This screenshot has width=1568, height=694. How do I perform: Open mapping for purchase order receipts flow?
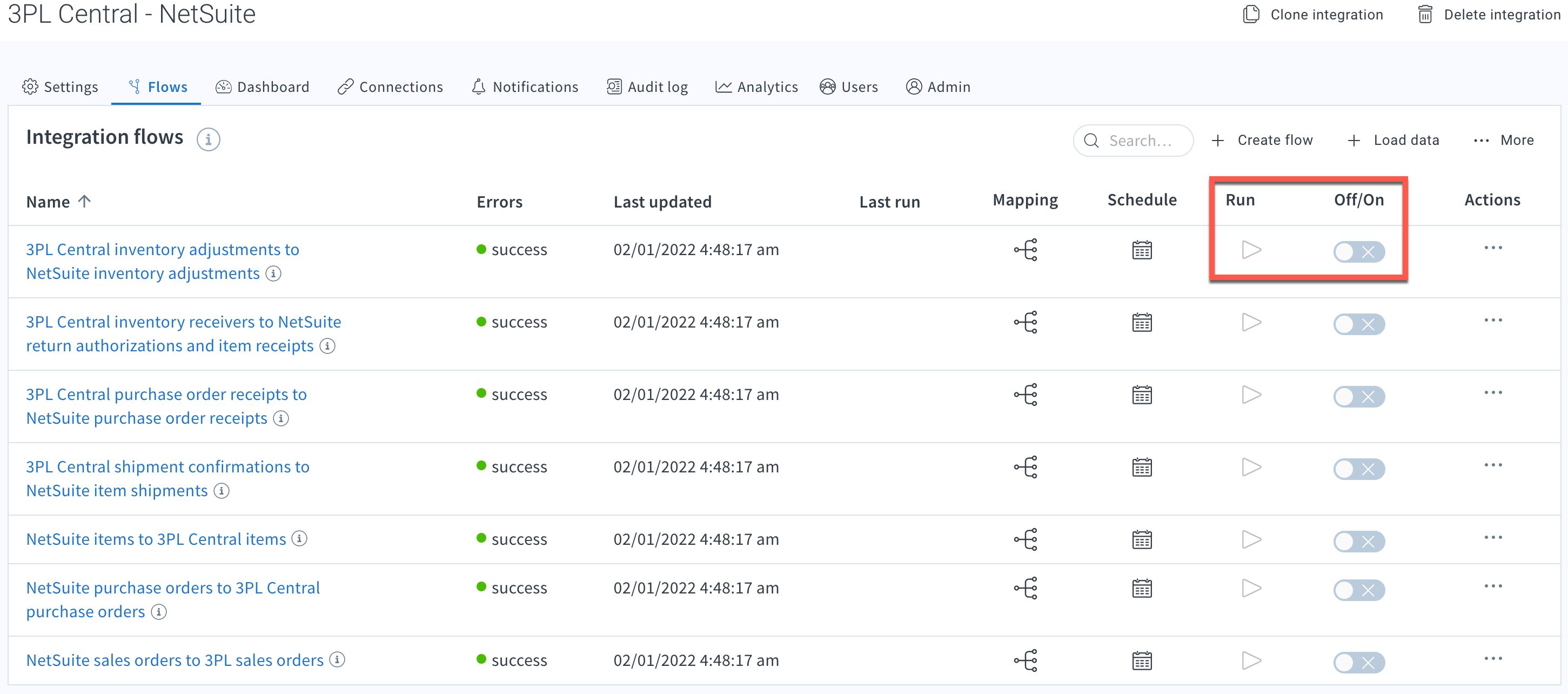(x=1026, y=395)
